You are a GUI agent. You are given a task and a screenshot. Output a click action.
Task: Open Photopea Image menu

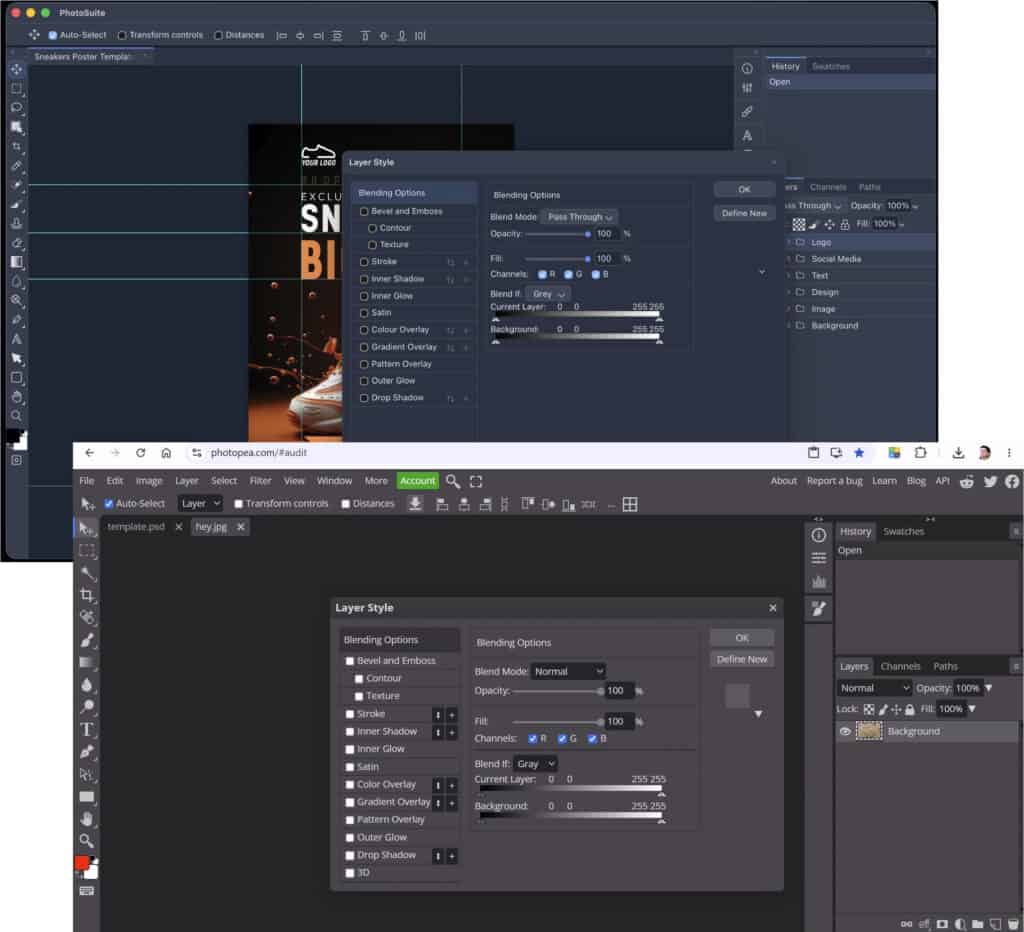(149, 481)
